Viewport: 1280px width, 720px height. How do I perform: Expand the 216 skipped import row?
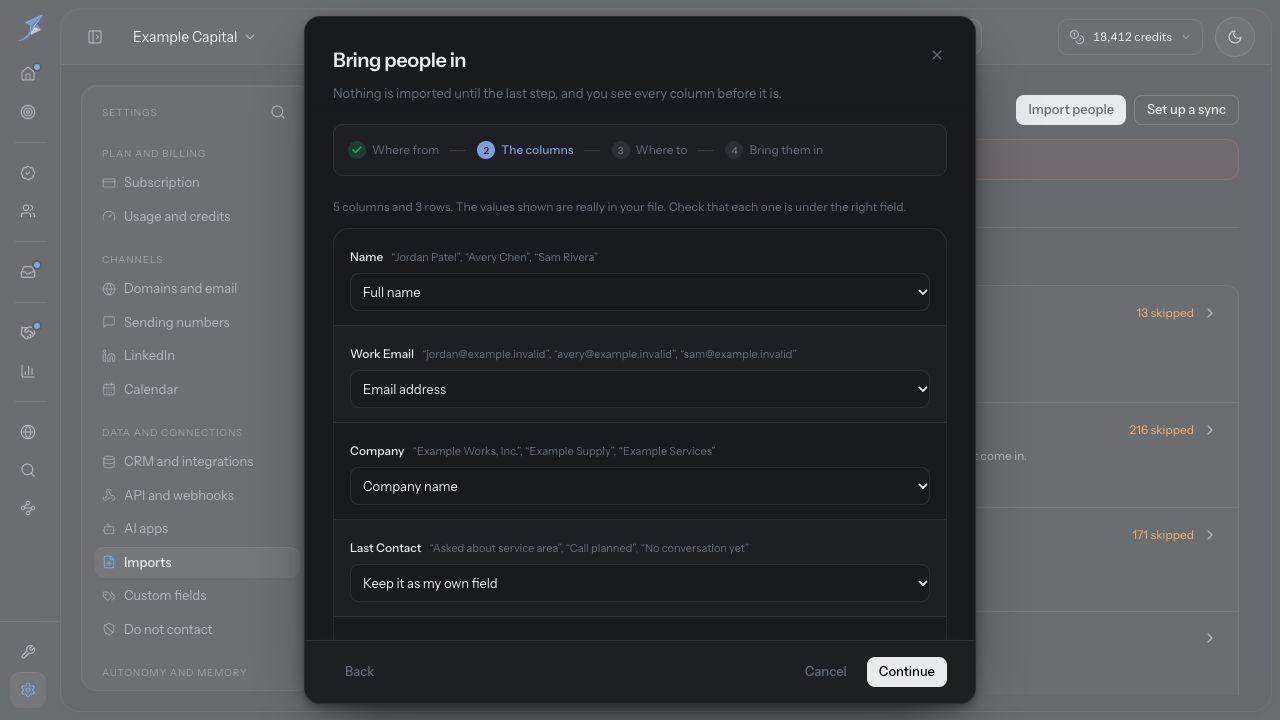[1209, 430]
